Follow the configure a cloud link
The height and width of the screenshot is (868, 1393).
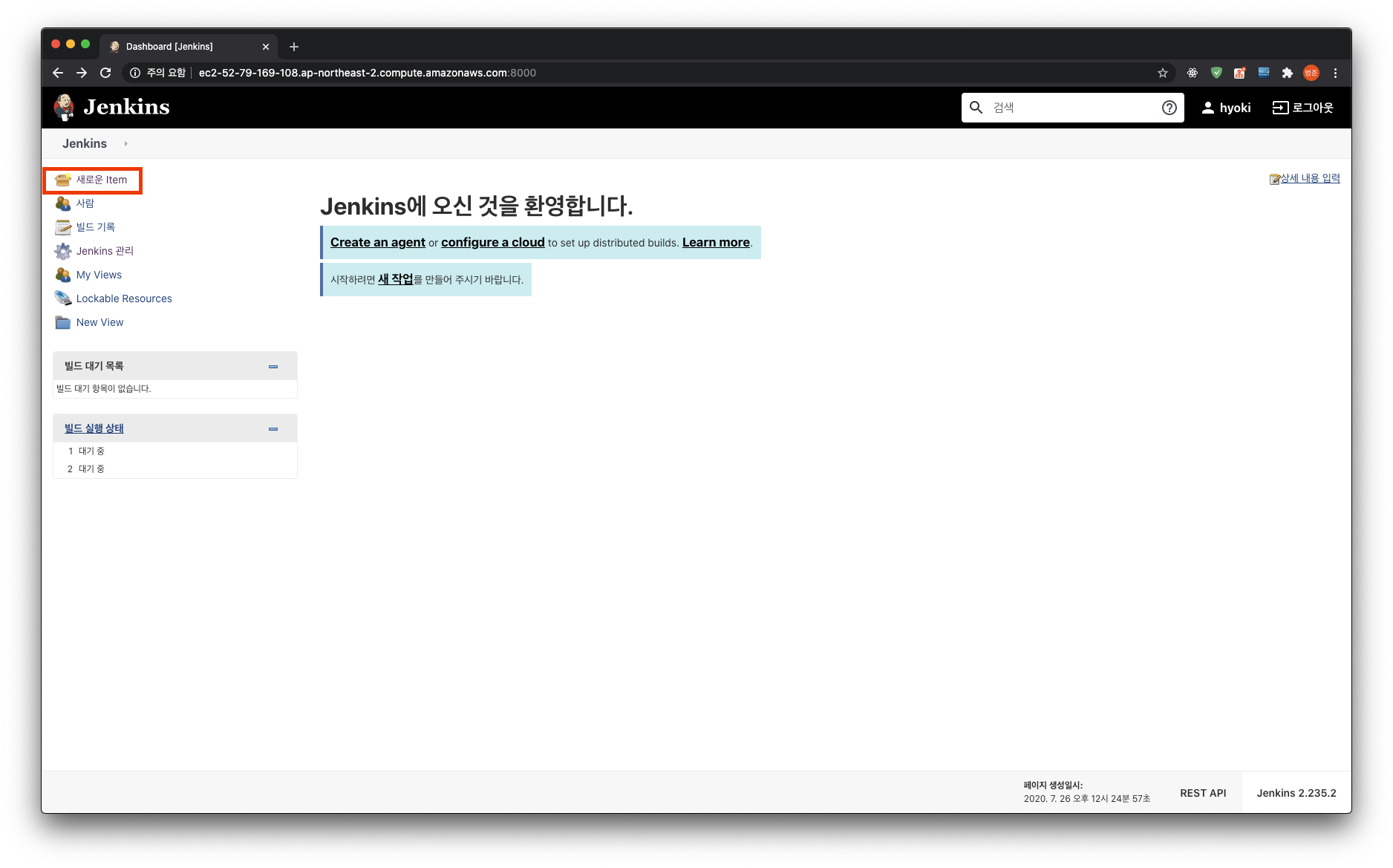[x=493, y=243]
